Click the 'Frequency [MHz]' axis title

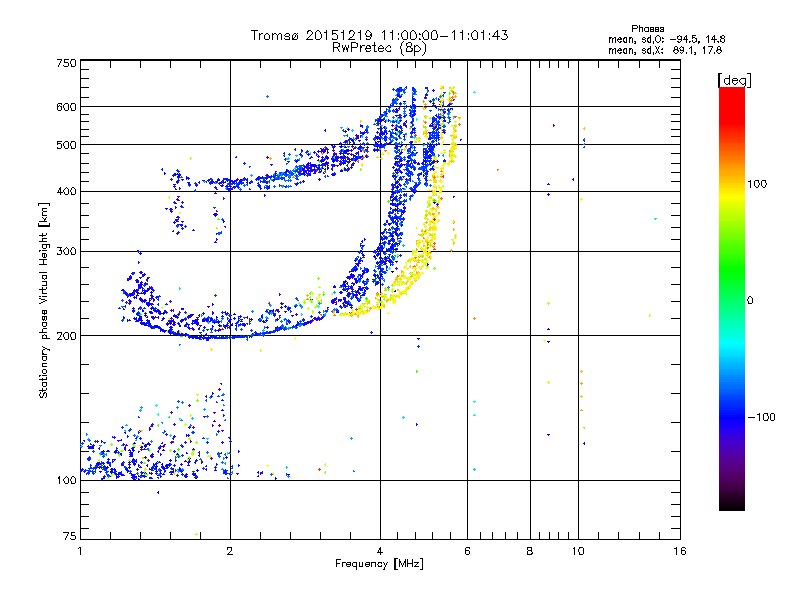pos(379,564)
